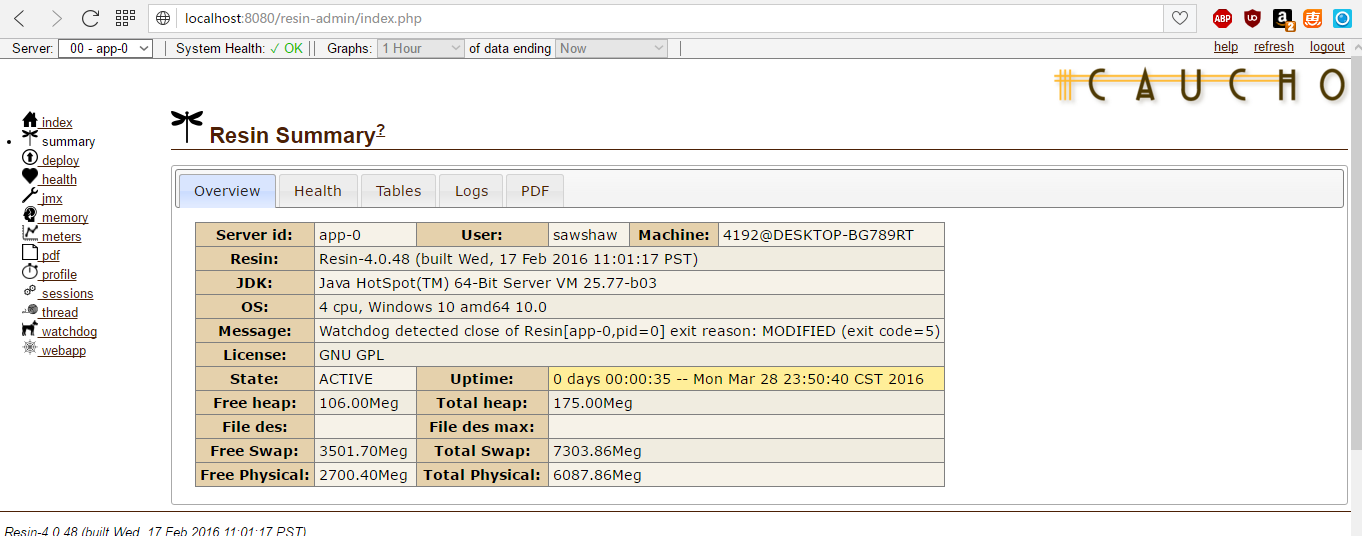Click the stopwatch icon beside profile
This screenshot has height=536, width=1362.
pos(30,272)
